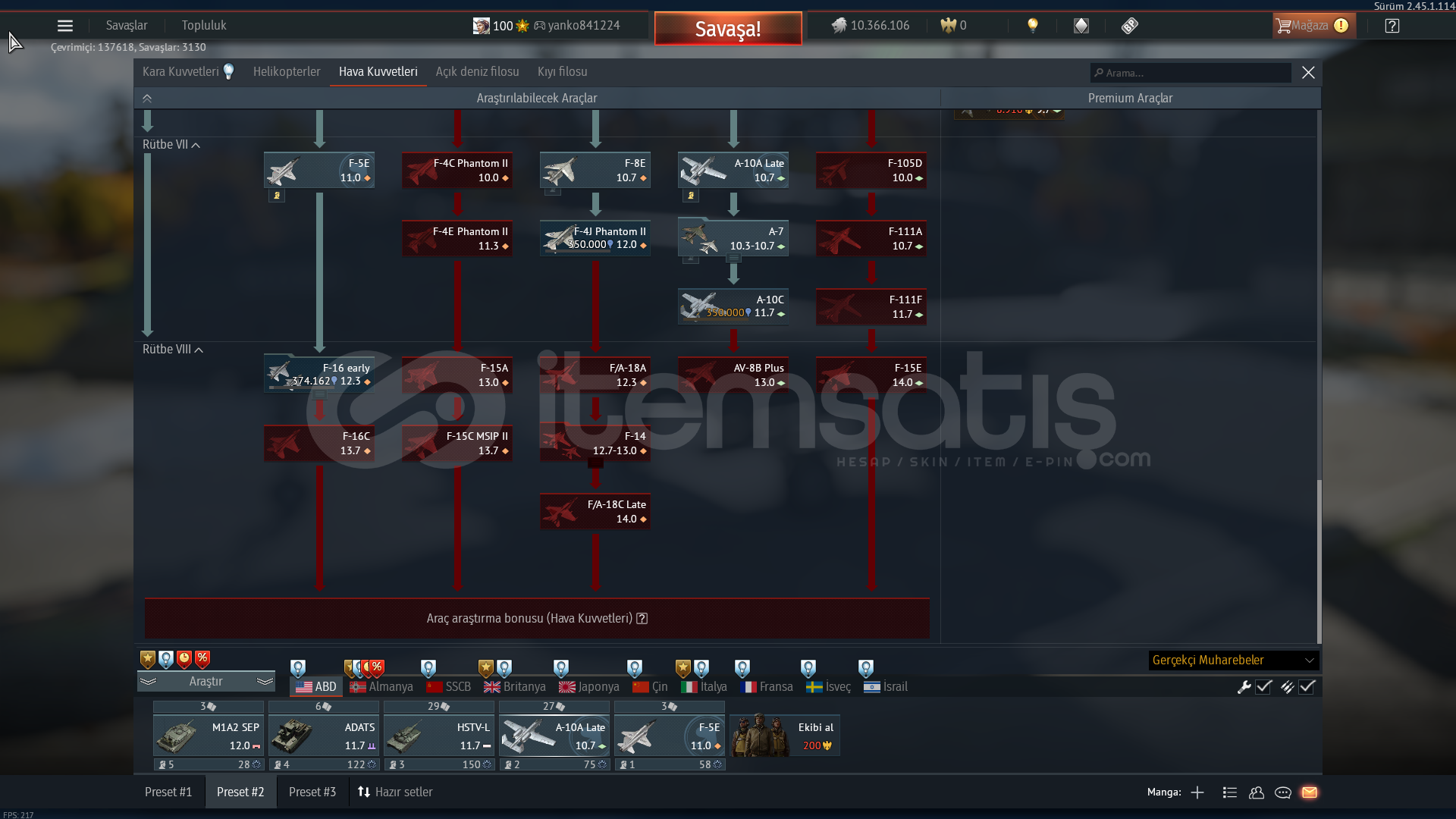1456x819 pixels.
Task: Open the lightbulb hints icon in top bar
Action: point(1032,26)
